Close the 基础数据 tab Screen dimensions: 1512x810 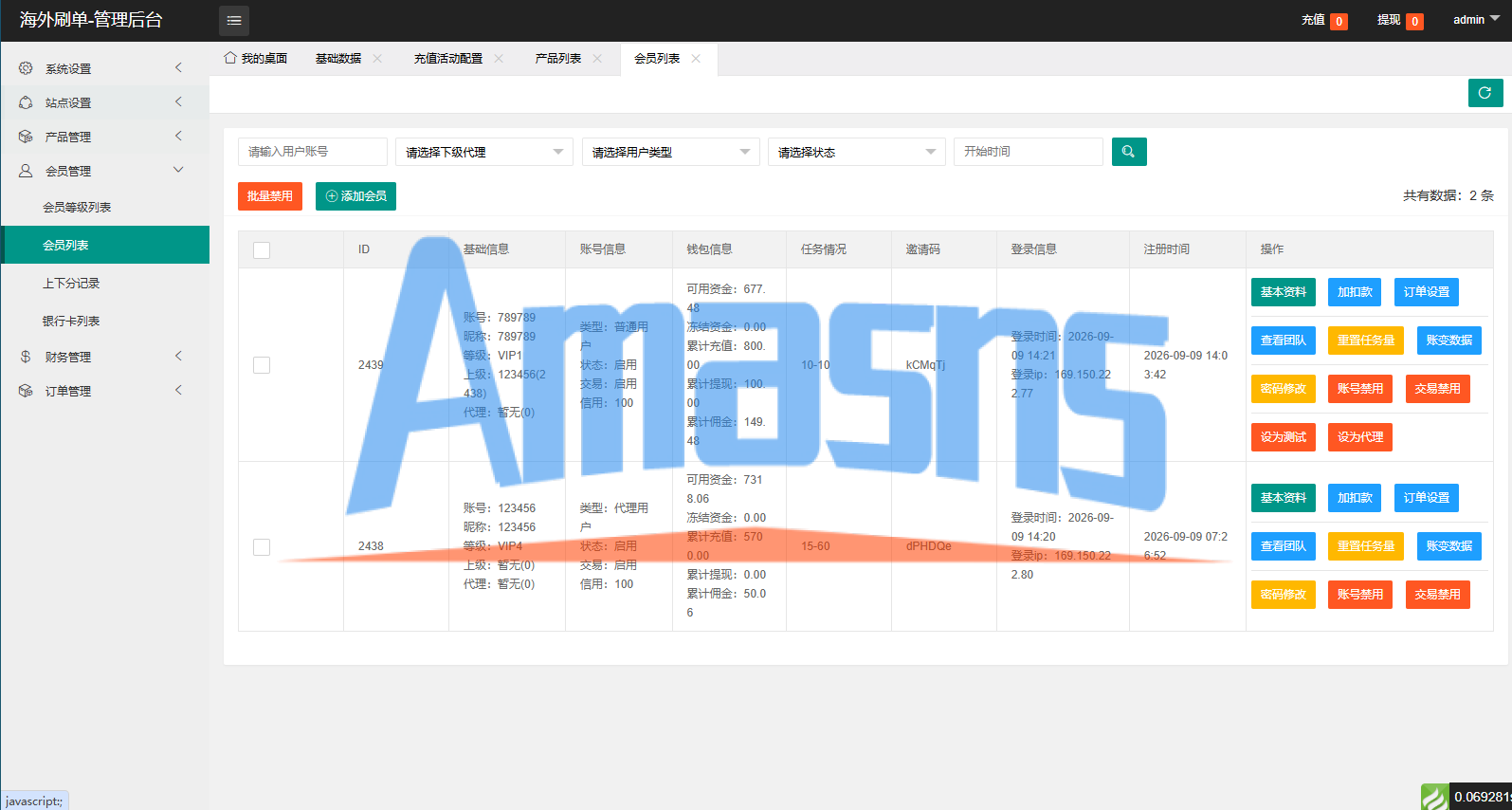click(377, 59)
